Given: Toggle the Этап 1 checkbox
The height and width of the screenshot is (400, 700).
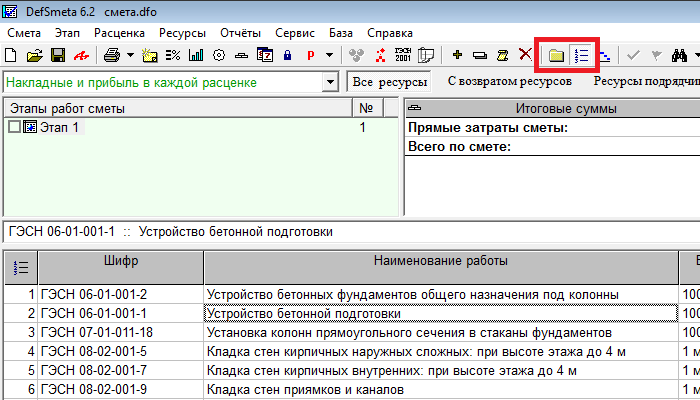Looking at the screenshot, I should [x=13, y=128].
